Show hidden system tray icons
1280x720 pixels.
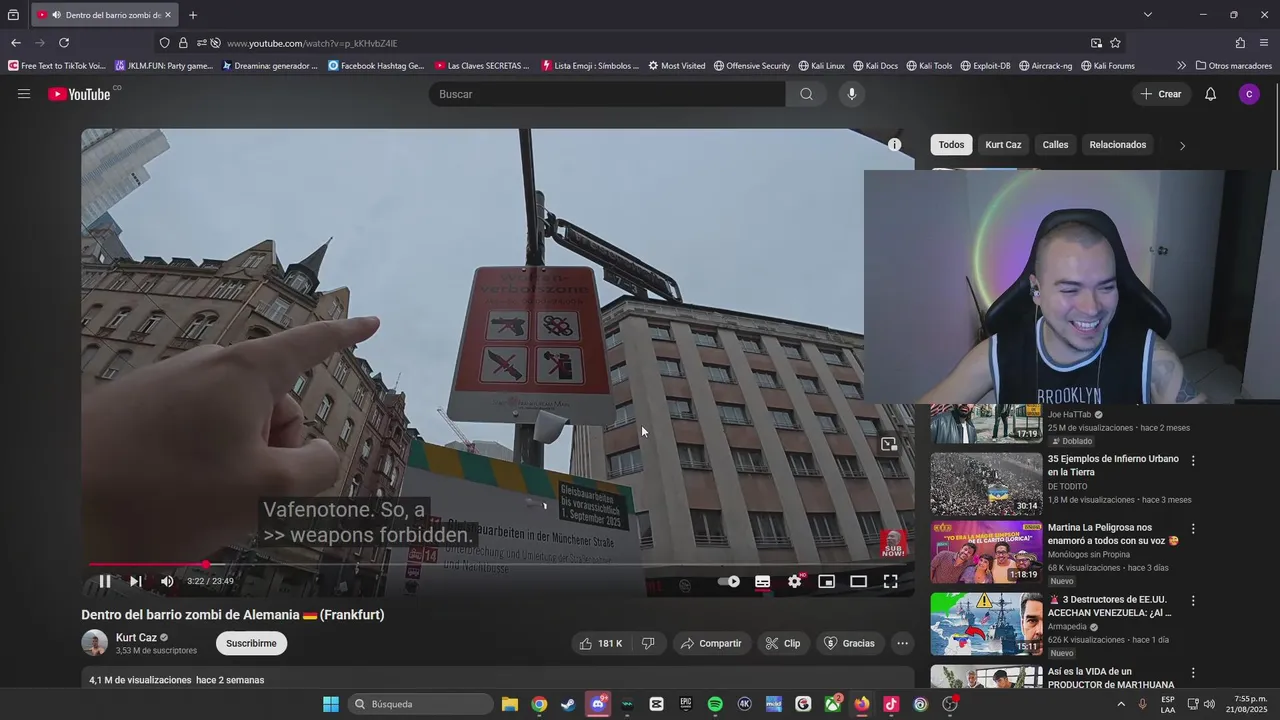coord(1120,704)
